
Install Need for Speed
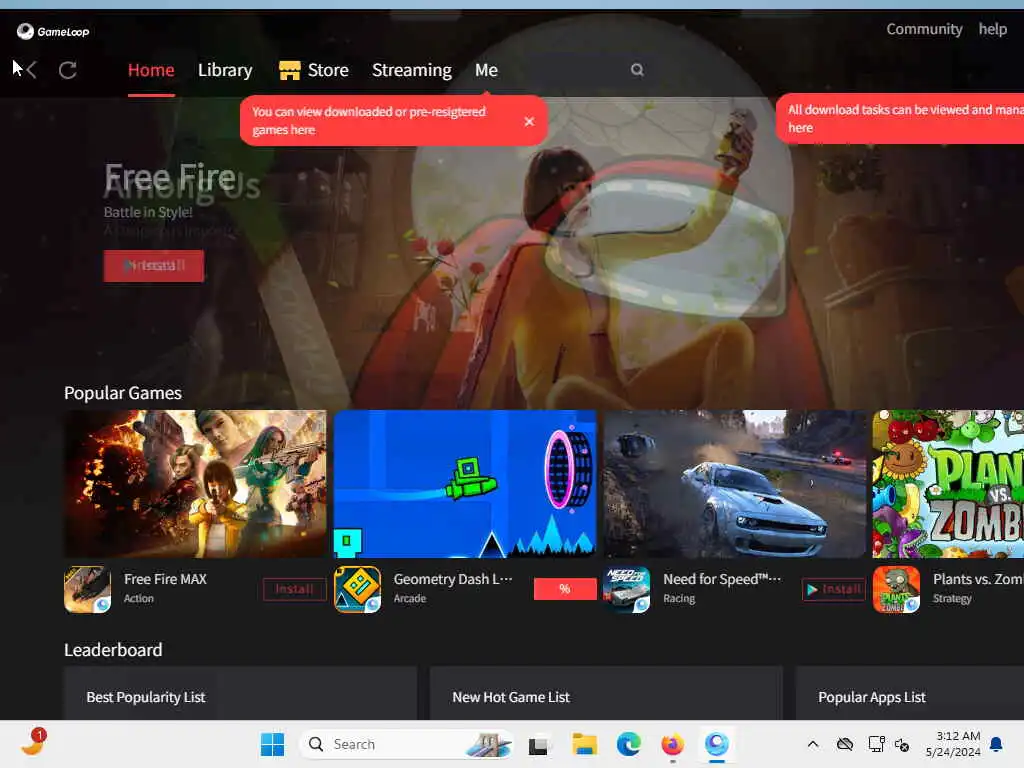pos(834,589)
